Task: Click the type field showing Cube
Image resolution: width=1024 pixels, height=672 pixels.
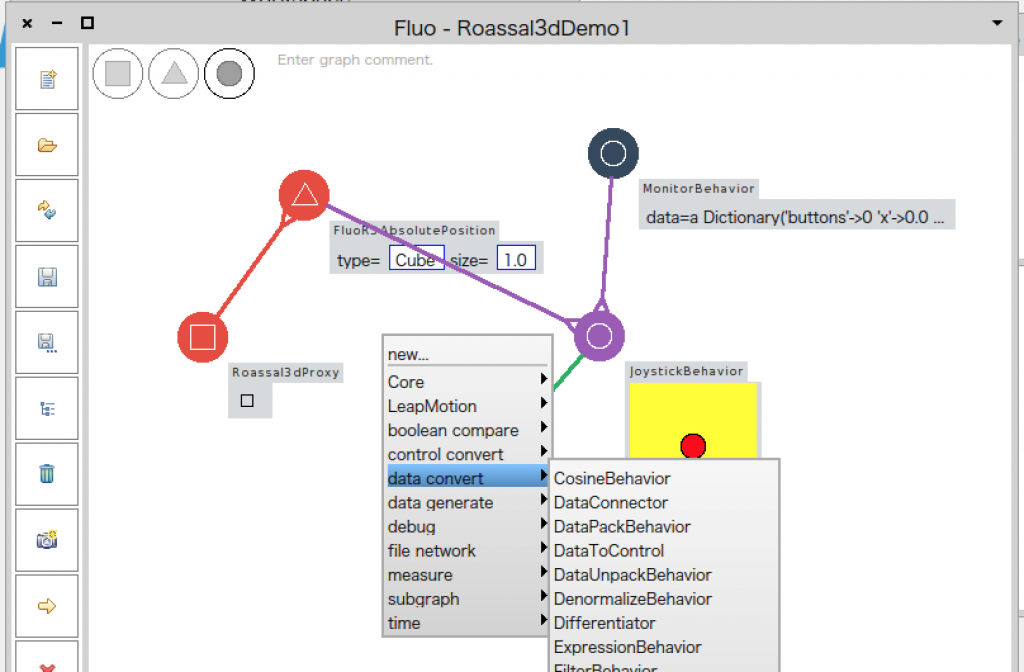Action: point(417,258)
